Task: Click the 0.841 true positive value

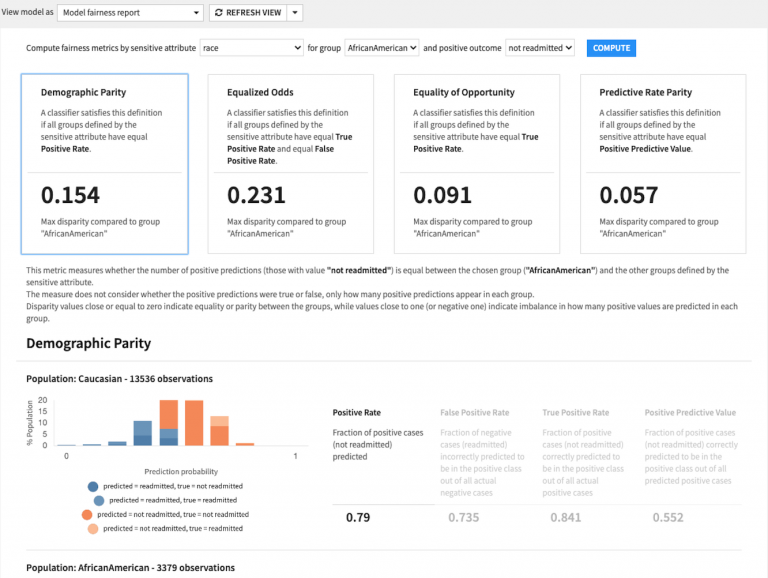Action: click(x=566, y=517)
